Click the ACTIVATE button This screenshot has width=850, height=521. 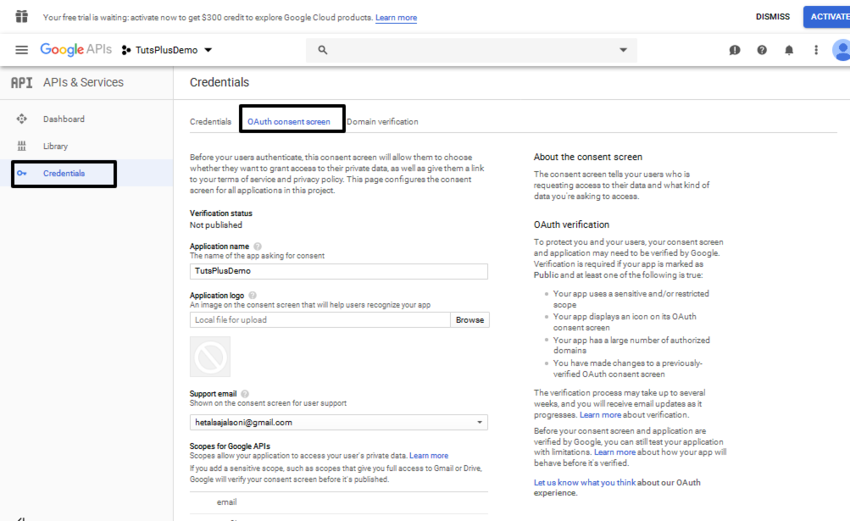(x=827, y=17)
